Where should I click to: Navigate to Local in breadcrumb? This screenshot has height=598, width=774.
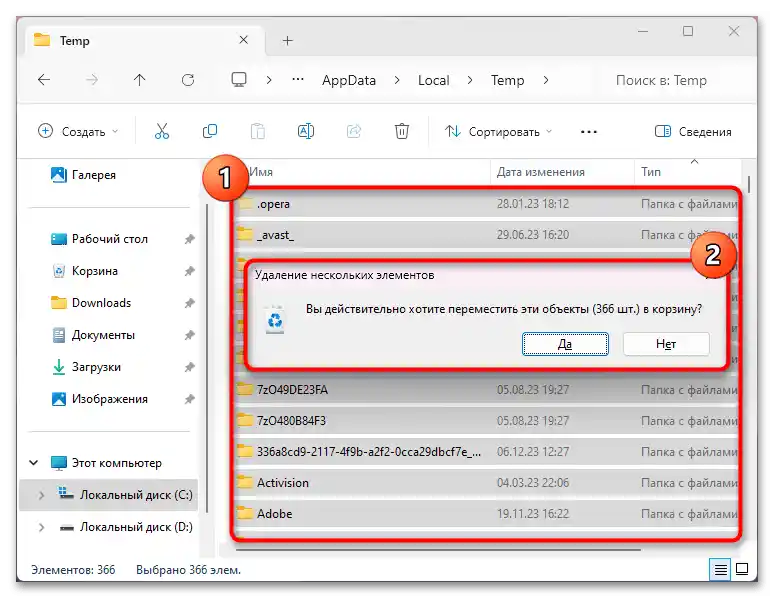point(433,80)
